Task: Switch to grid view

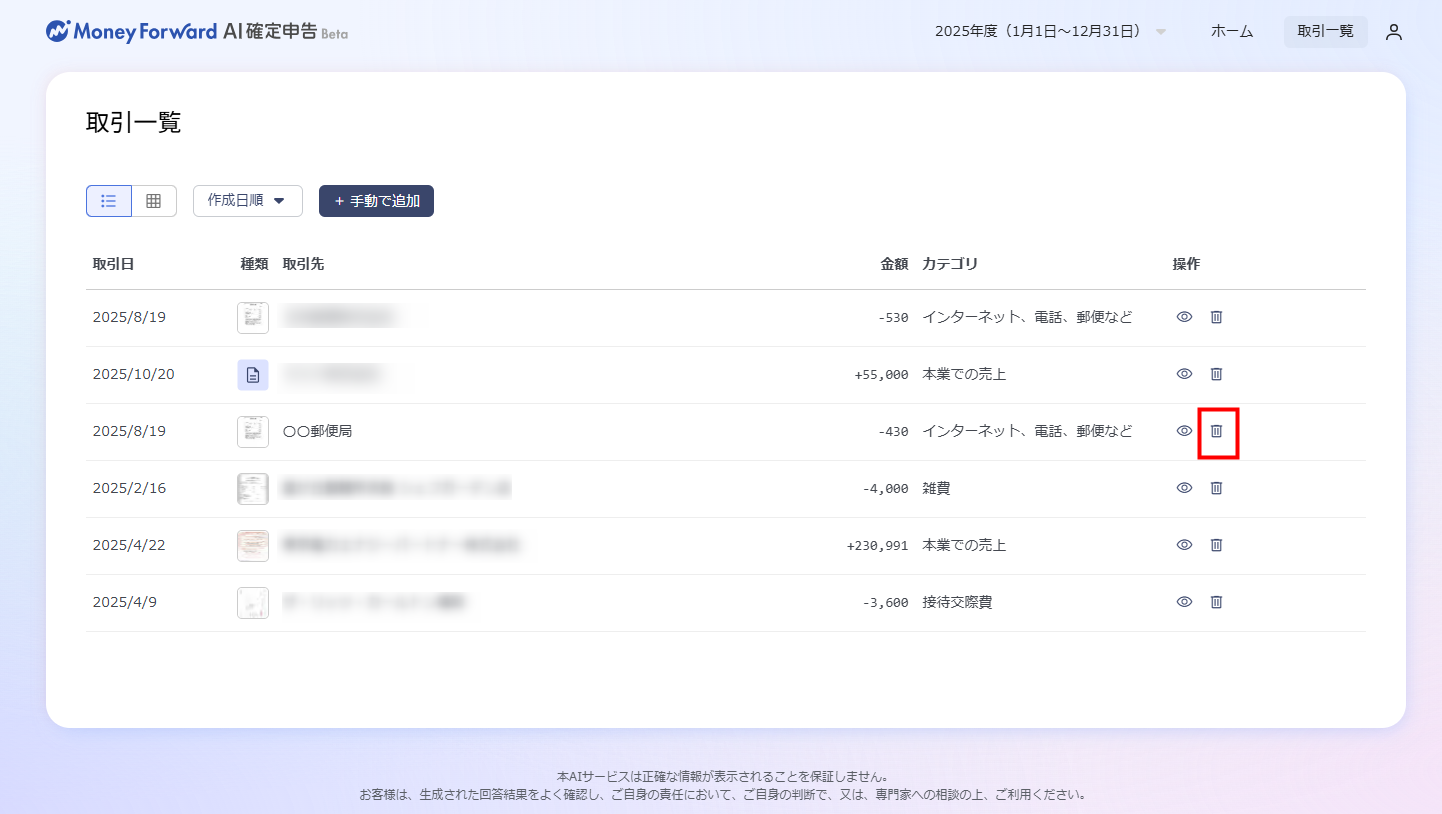Action: tap(154, 201)
